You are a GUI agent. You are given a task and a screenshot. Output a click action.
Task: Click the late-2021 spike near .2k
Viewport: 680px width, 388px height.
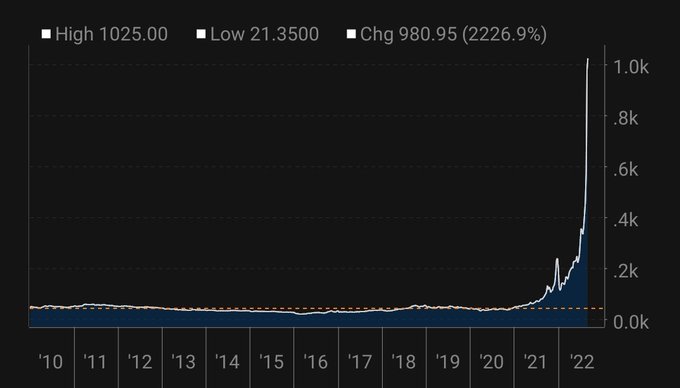click(557, 260)
